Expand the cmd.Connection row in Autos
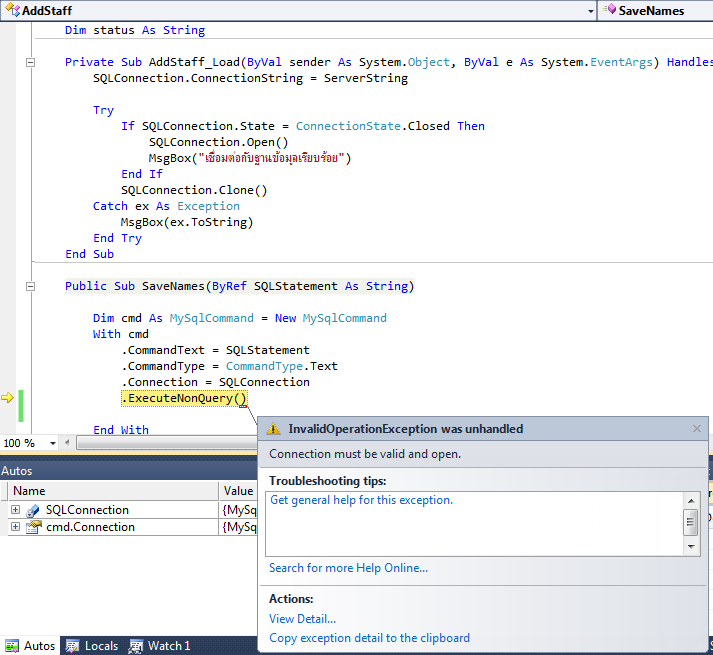Viewport: 713px width, 655px height. point(15,527)
